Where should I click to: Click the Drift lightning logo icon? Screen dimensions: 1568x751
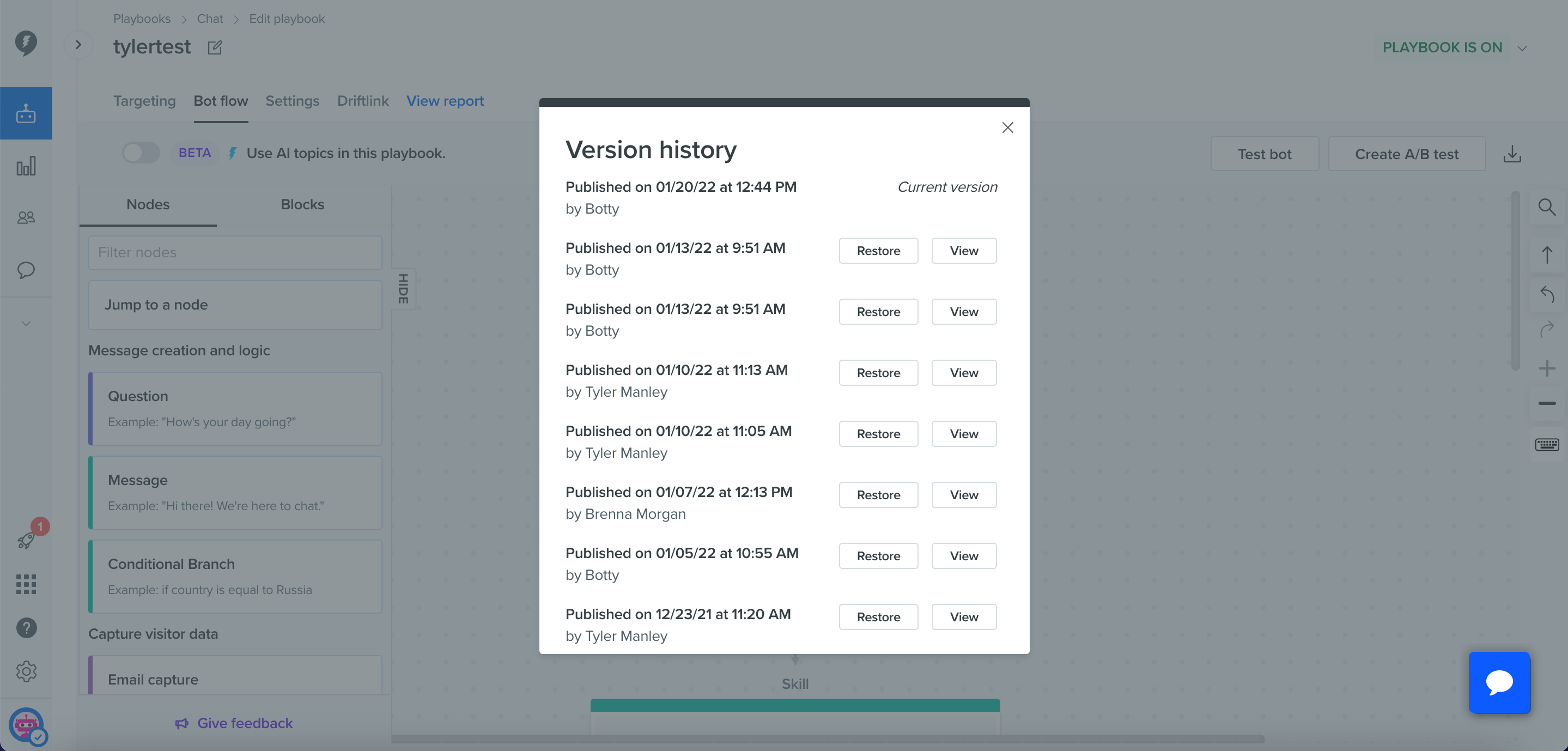pyautogui.click(x=26, y=43)
